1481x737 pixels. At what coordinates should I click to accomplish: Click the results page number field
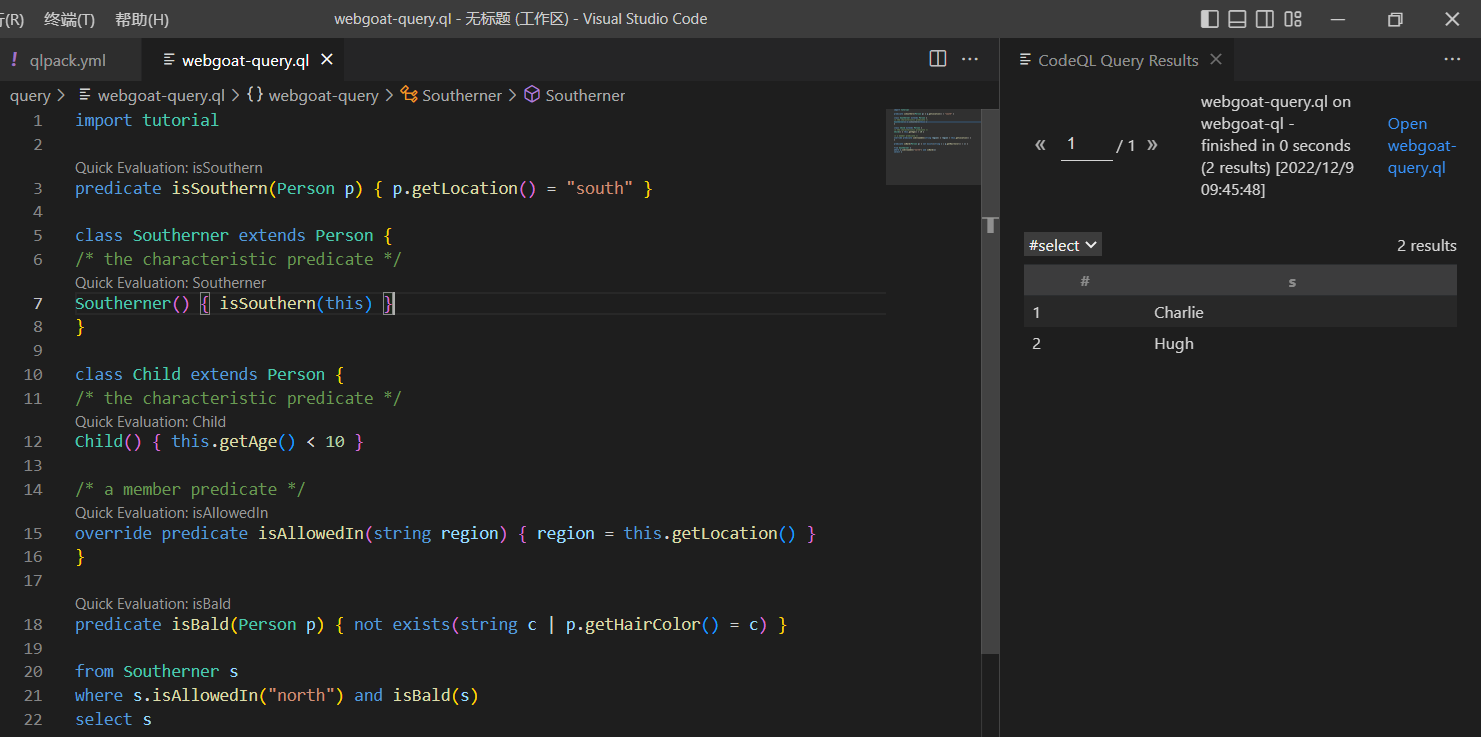point(1086,144)
